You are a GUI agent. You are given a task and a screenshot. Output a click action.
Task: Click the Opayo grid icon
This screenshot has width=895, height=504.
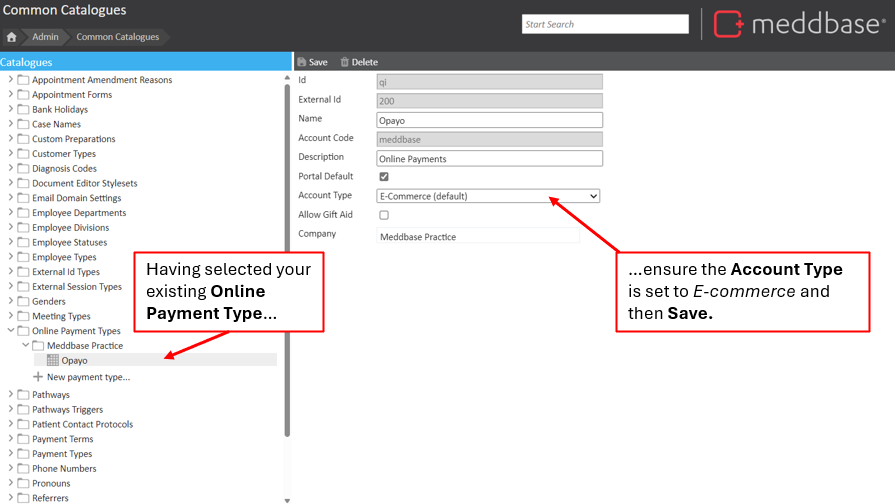[53, 360]
